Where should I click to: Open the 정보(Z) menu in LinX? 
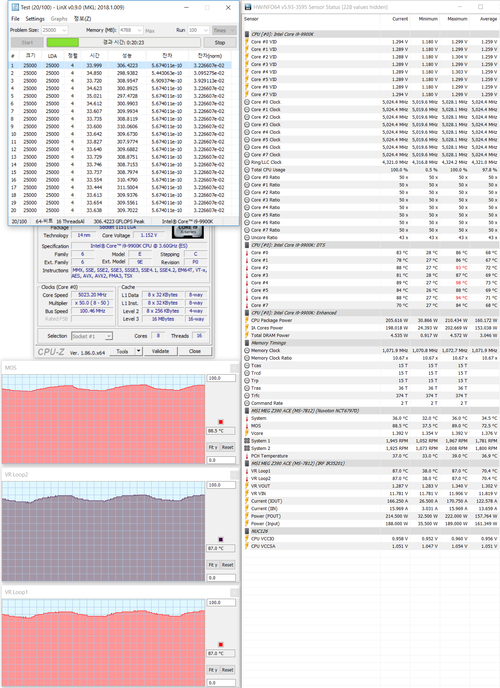pyautogui.click(x=82, y=19)
